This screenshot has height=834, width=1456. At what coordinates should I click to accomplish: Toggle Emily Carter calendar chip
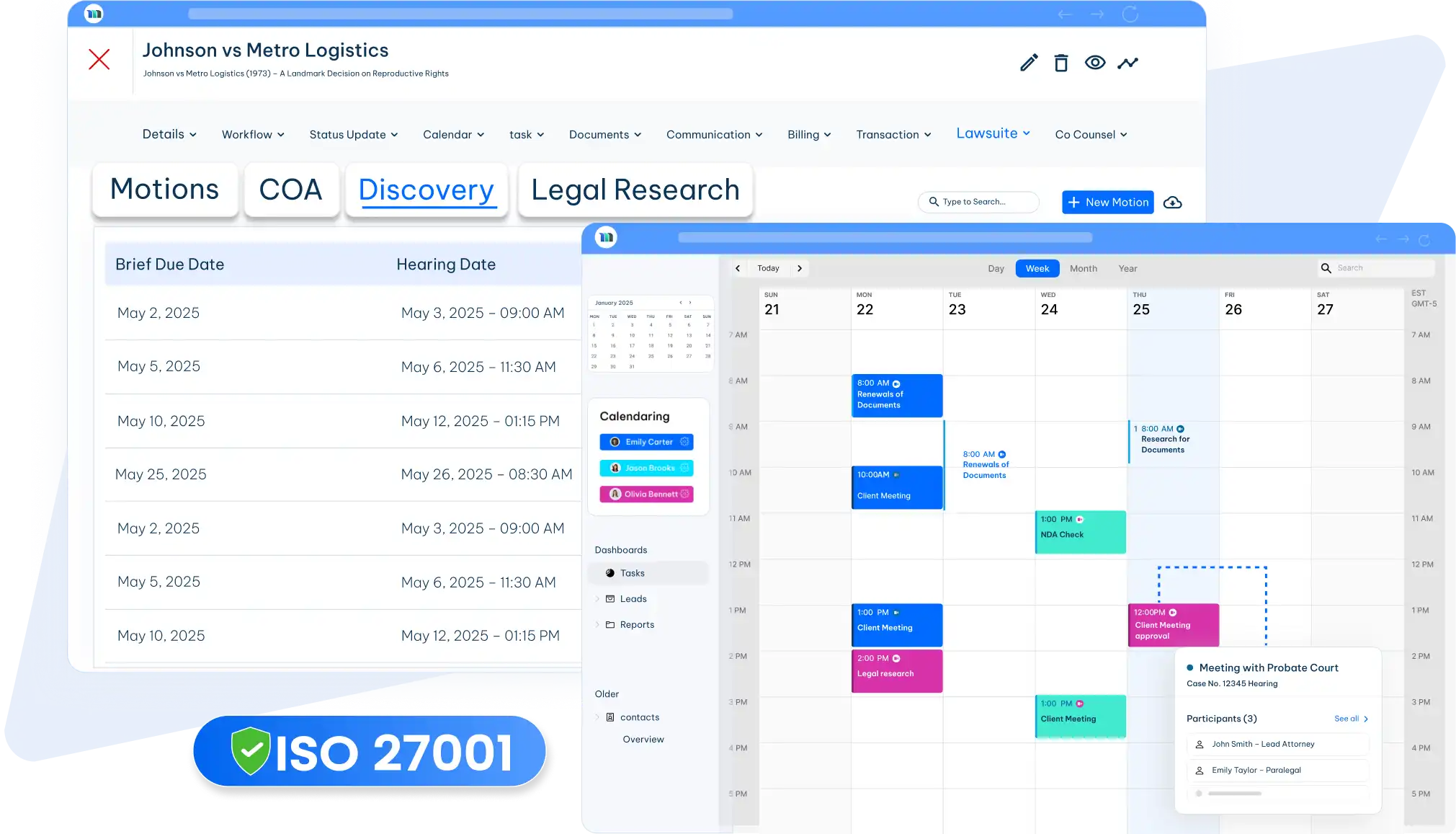(646, 442)
